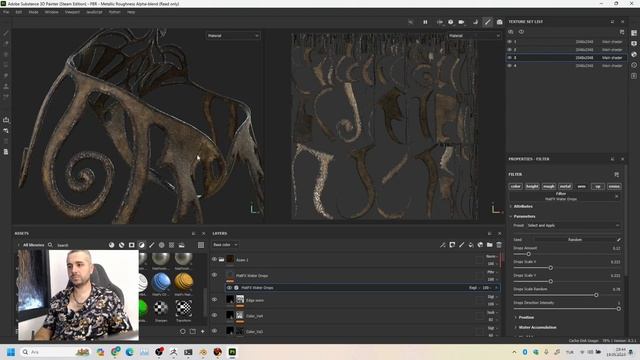Viewport: 640px width, 360px height.
Task: Adjust the Drops Amount slider
Action: pos(528,254)
